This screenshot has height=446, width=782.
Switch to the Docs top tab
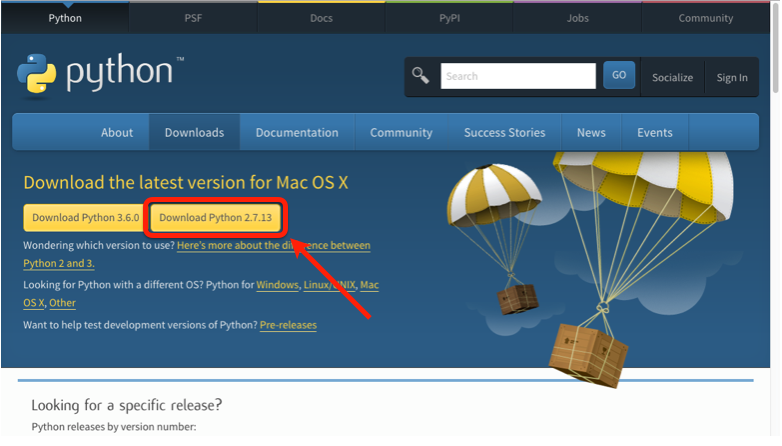click(x=321, y=18)
